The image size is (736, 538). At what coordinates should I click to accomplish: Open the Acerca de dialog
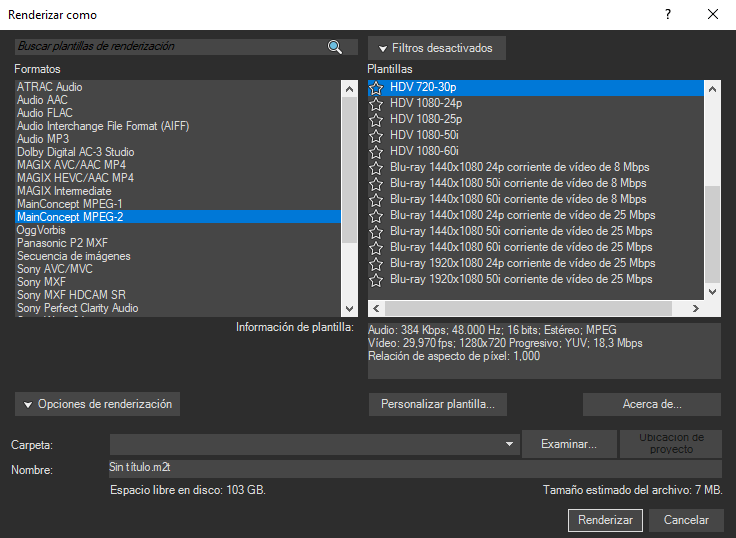pos(652,404)
